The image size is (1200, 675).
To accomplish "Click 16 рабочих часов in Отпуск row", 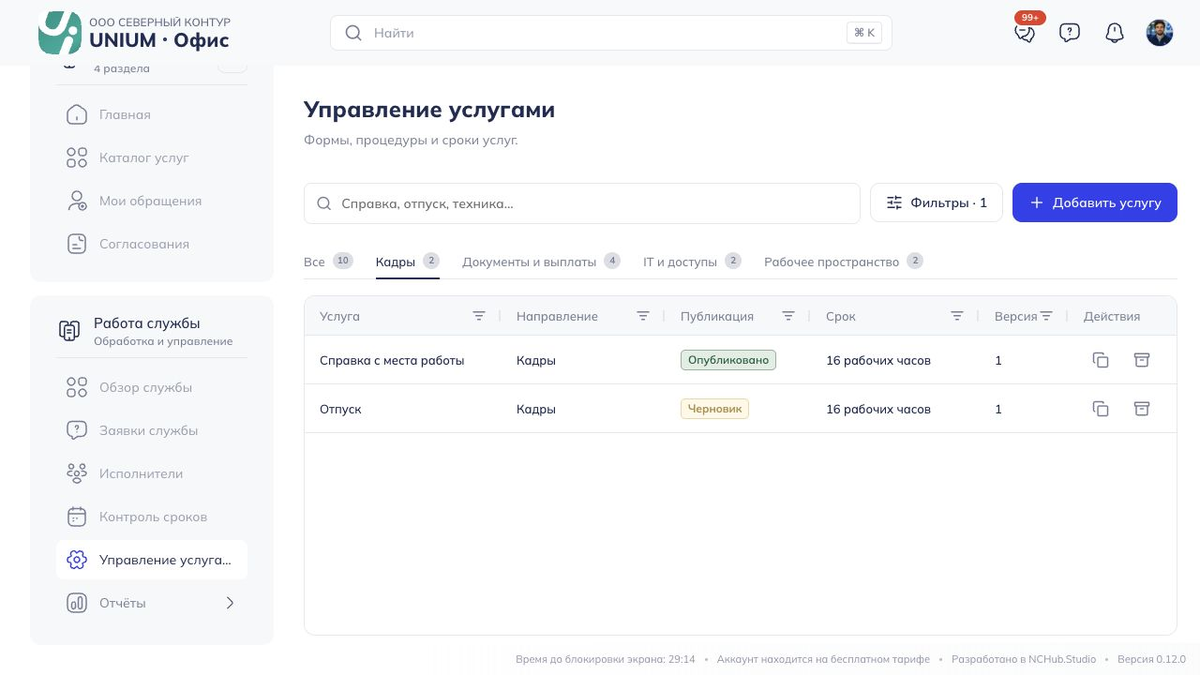I will pyautogui.click(x=878, y=409).
